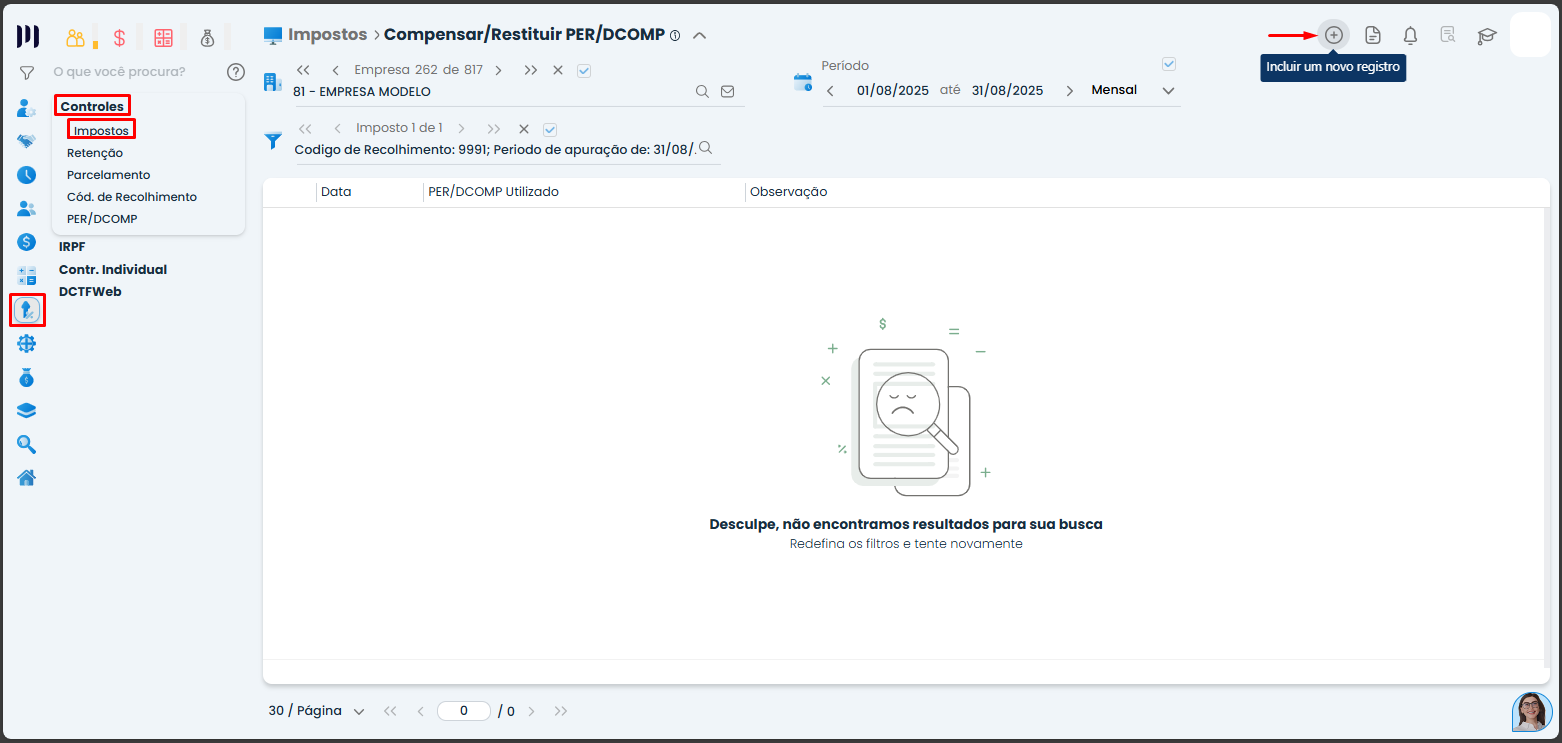Toggle the Período checkbox
Viewport: 1562px width, 743px height.
click(x=1169, y=64)
